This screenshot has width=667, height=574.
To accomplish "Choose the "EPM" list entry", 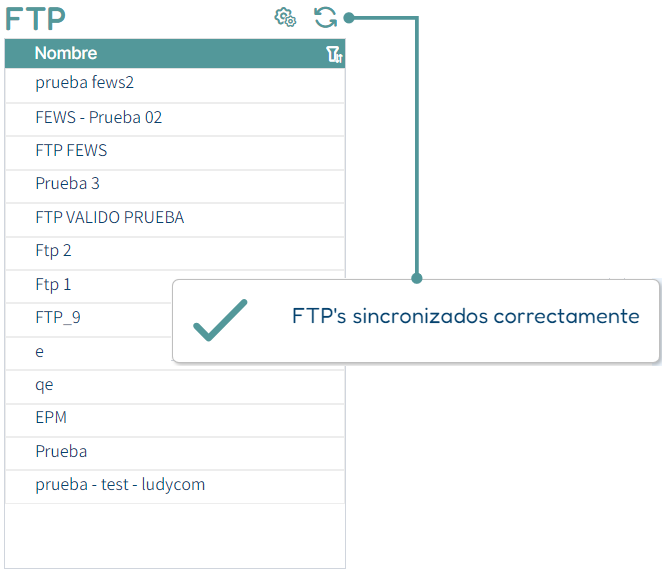I will point(175,420).
